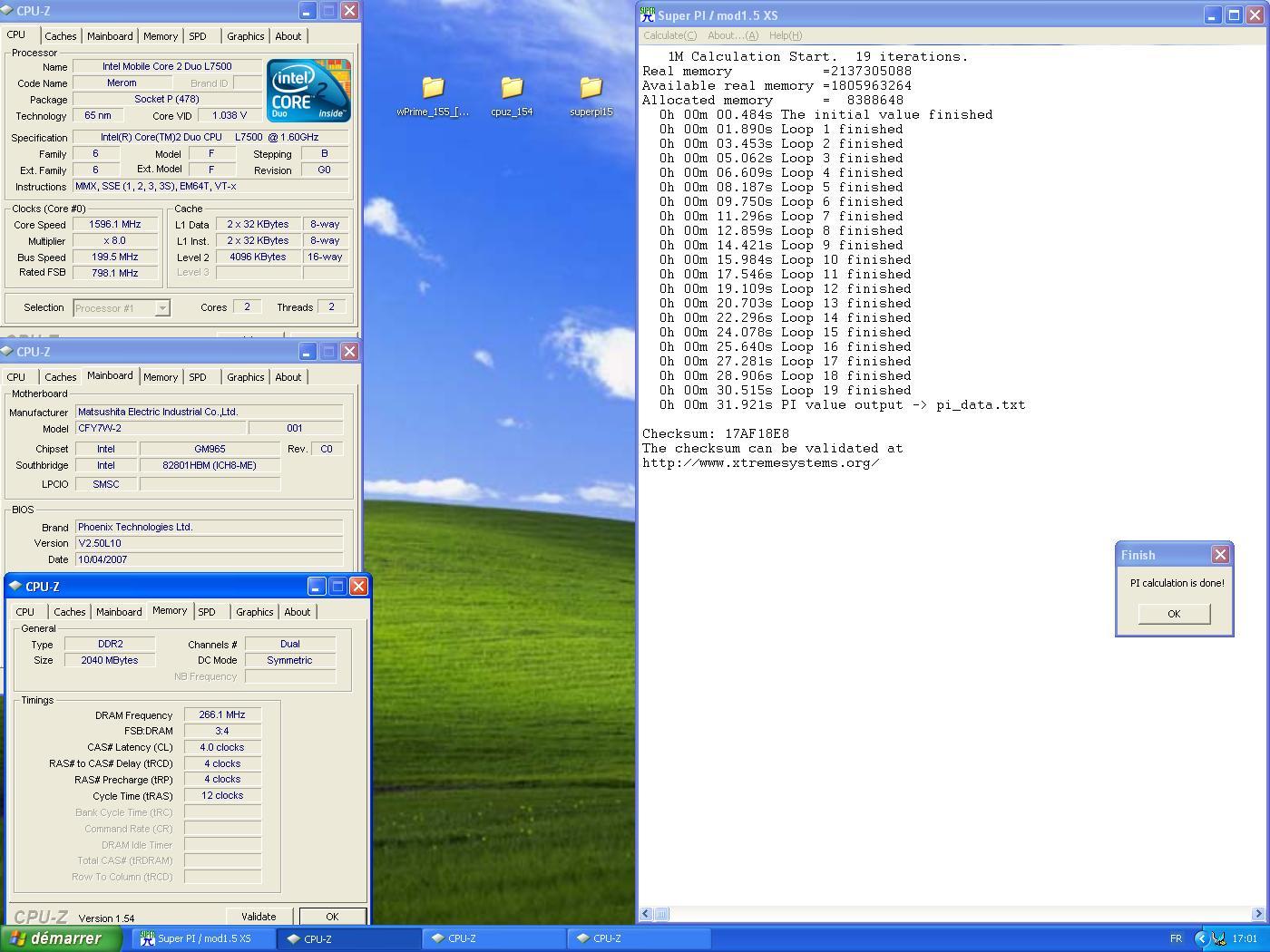
Task: Click the Super PI title bar icon
Action: 648,15
